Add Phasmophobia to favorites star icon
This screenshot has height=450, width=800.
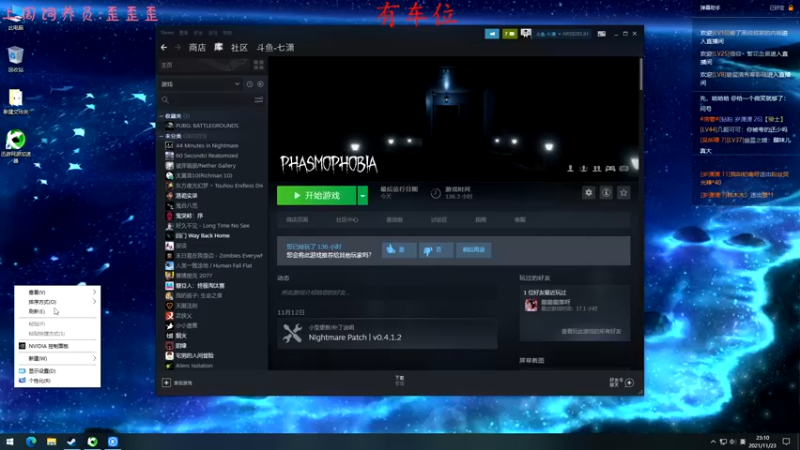[623, 193]
